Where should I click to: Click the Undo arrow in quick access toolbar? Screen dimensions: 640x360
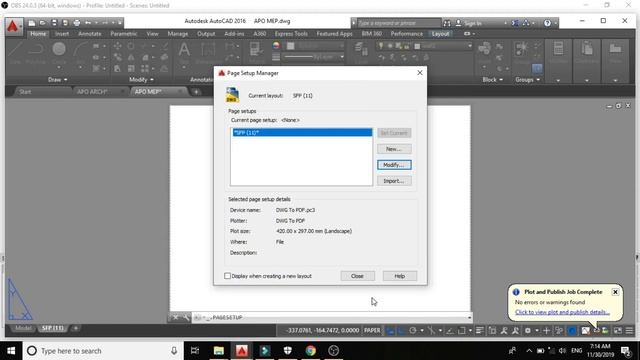88,23
